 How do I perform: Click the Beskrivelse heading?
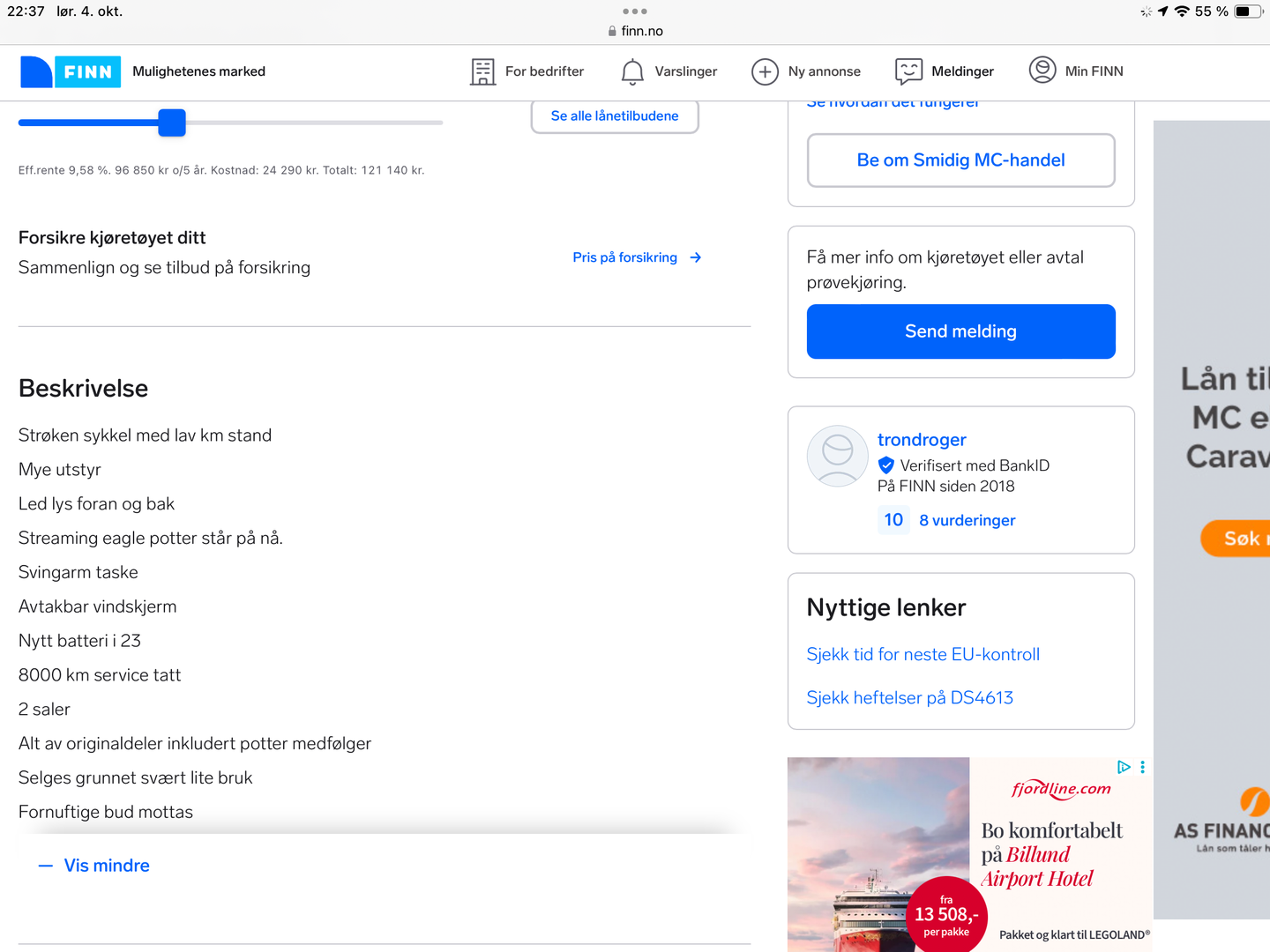tap(84, 389)
